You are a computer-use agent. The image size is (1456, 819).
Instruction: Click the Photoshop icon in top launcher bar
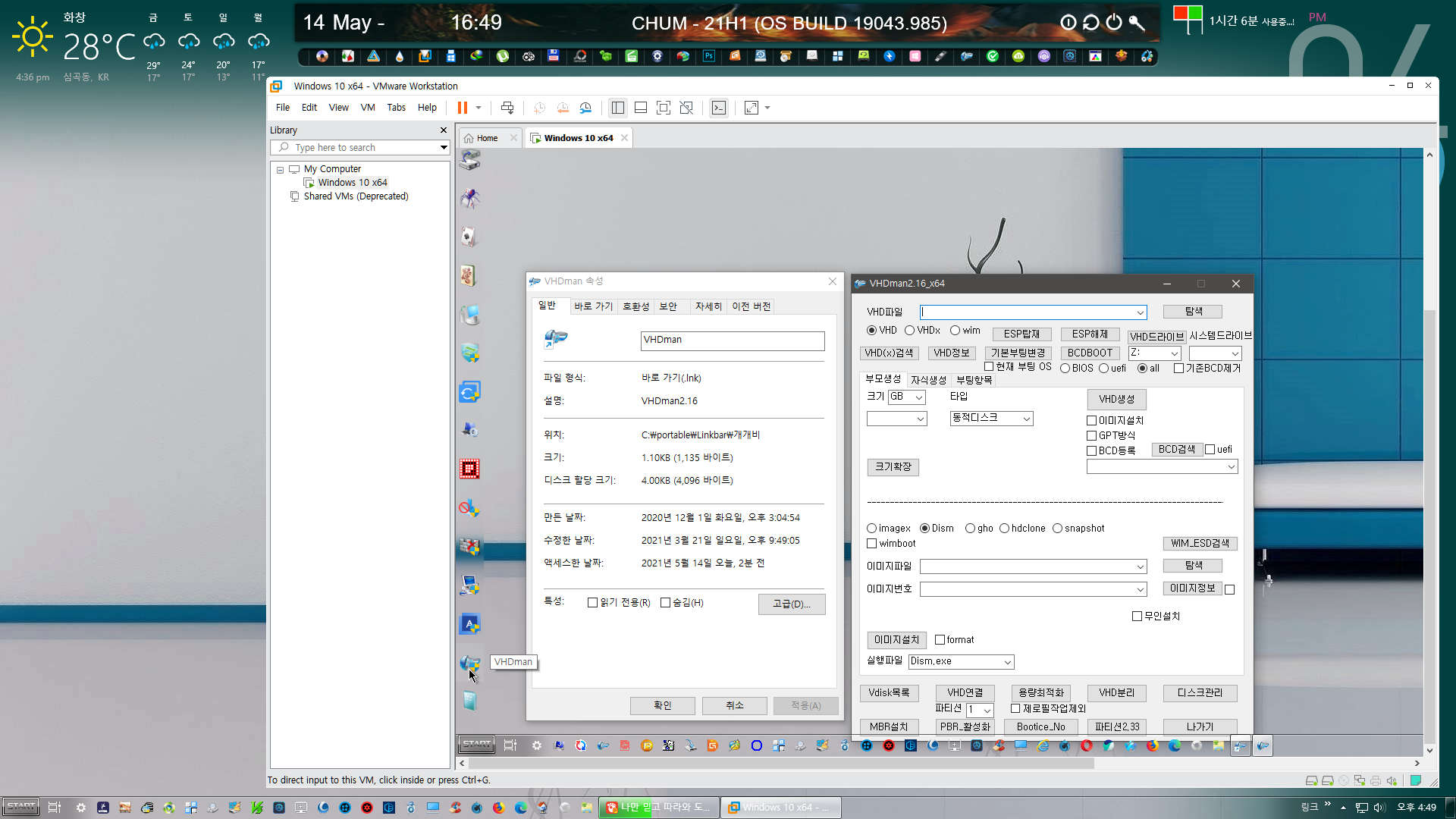click(x=709, y=56)
